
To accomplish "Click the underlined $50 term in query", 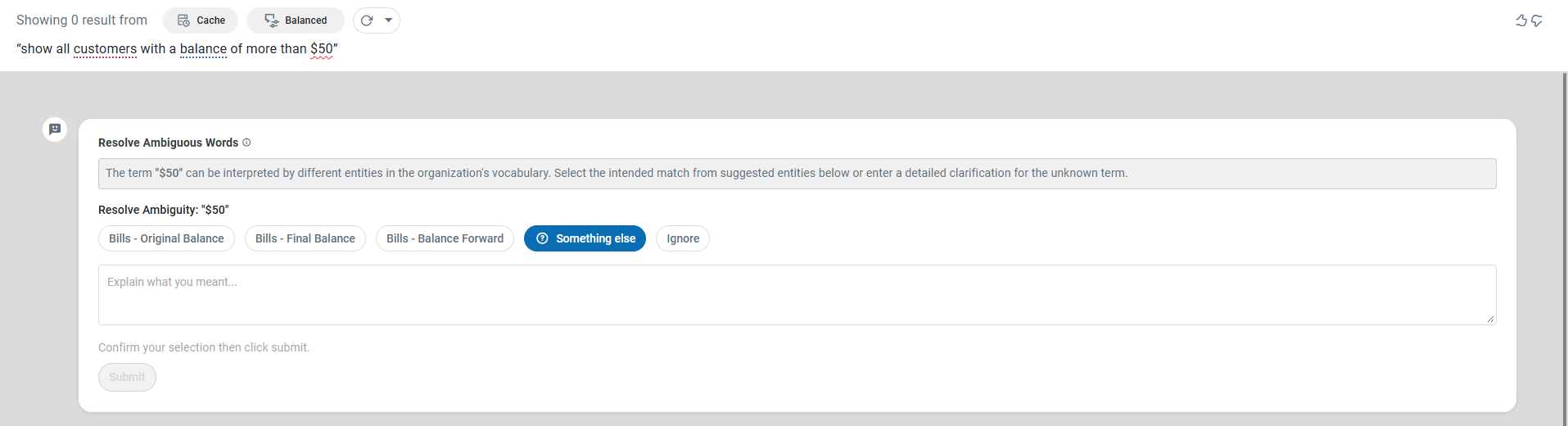I will (322, 49).
